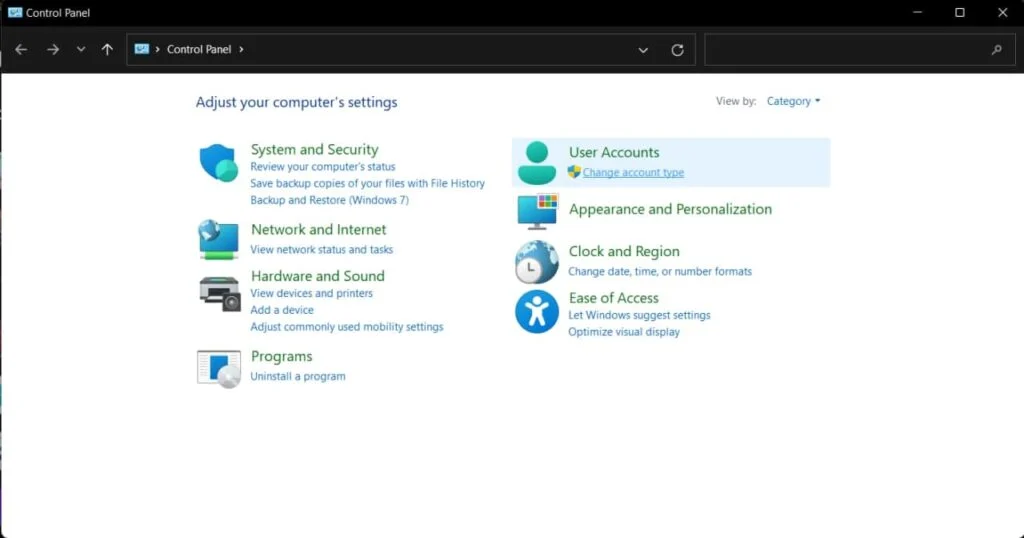1024x538 pixels.
Task: Navigate back with the back arrow
Action: [x=21, y=49]
